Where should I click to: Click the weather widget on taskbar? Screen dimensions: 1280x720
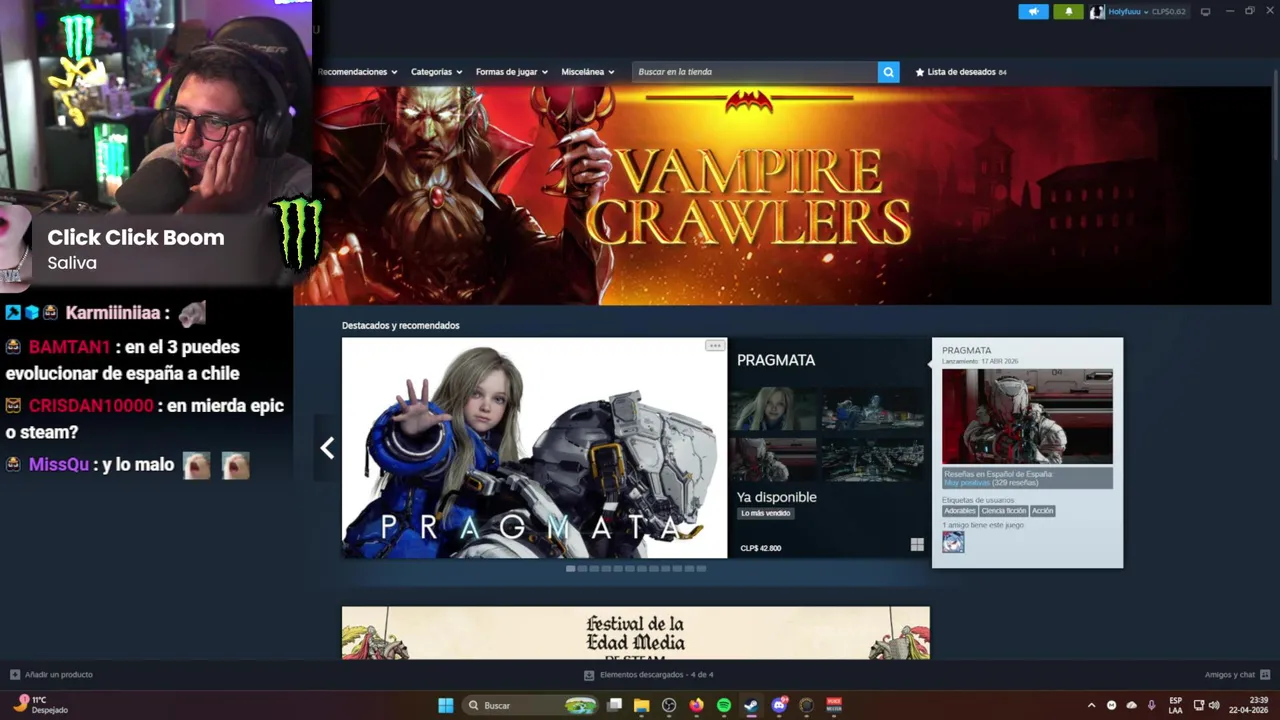[x=41, y=705]
